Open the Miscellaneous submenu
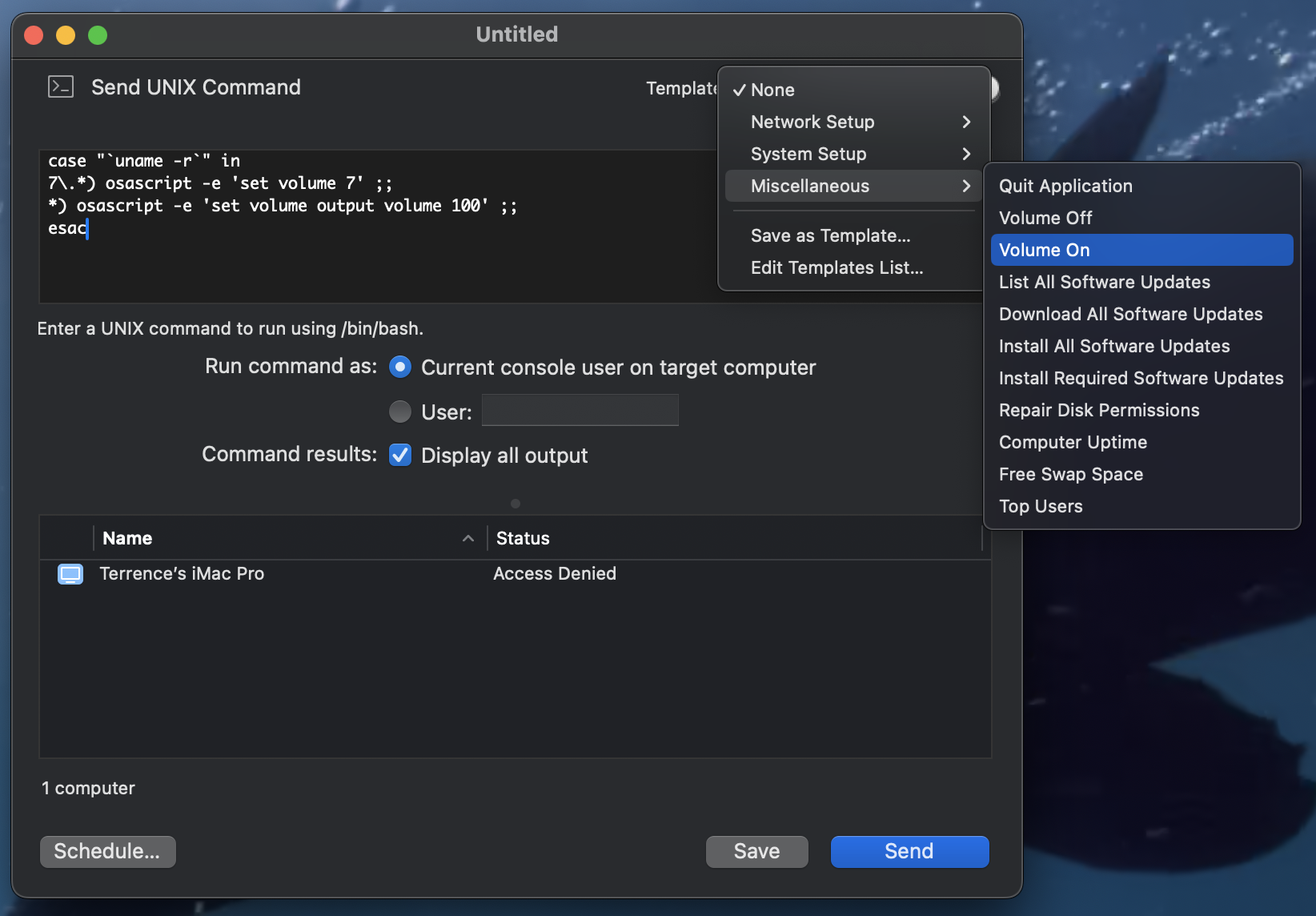This screenshot has height=916, width=1316. pos(810,186)
